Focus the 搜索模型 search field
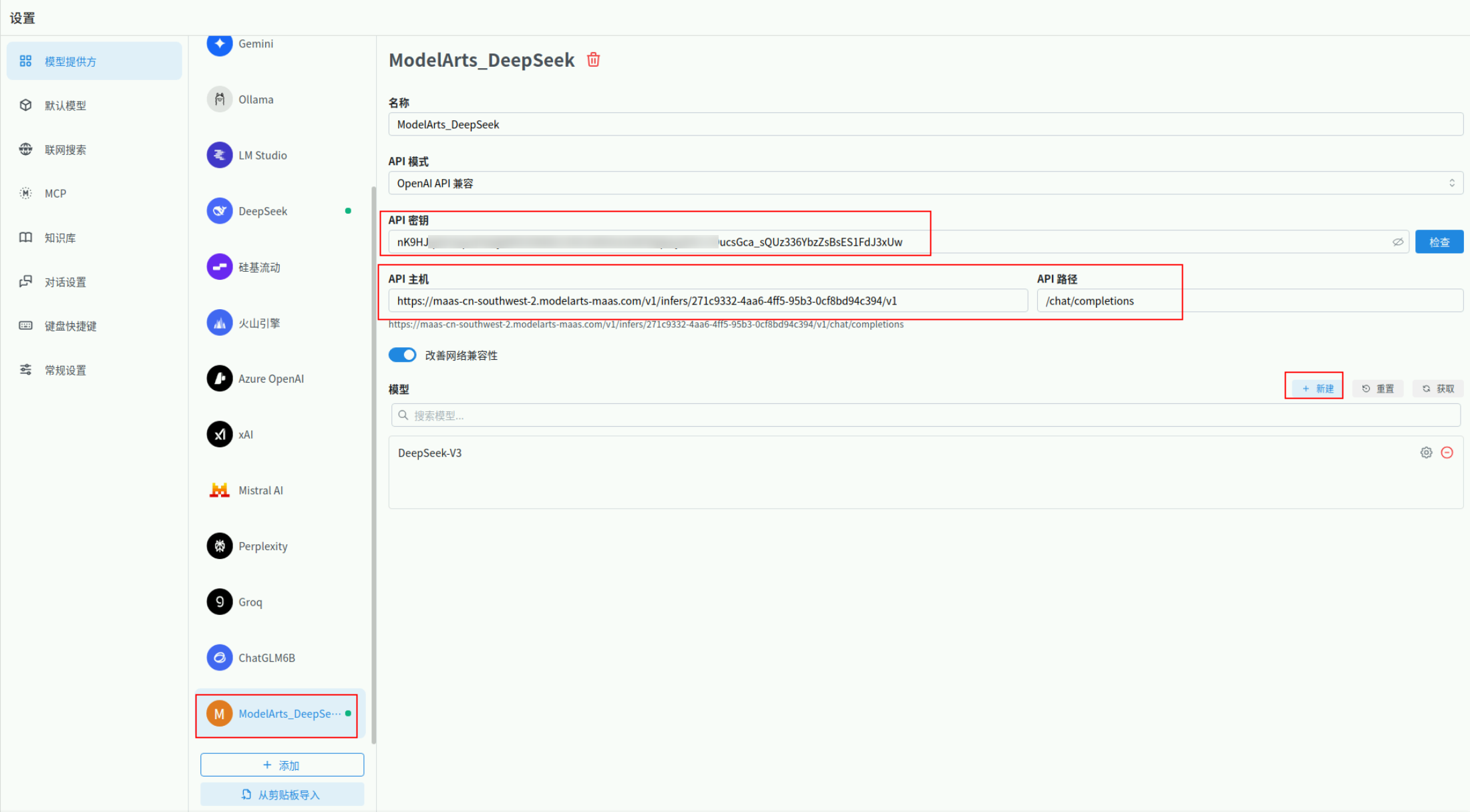Viewport: 1470px width, 812px height. tap(925, 415)
